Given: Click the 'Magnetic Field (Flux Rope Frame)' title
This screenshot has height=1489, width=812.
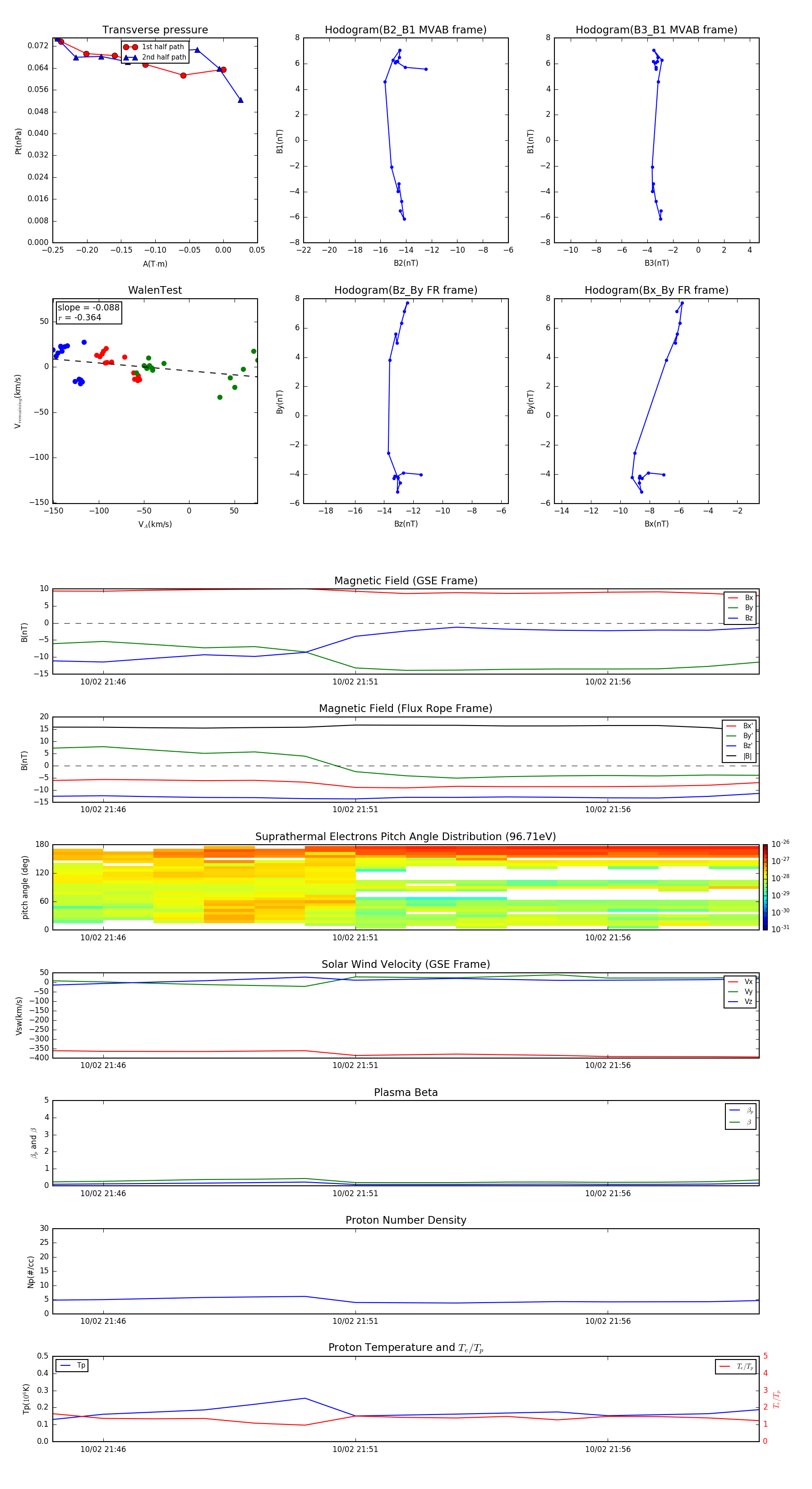Looking at the screenshot, I should pos(405,709).
